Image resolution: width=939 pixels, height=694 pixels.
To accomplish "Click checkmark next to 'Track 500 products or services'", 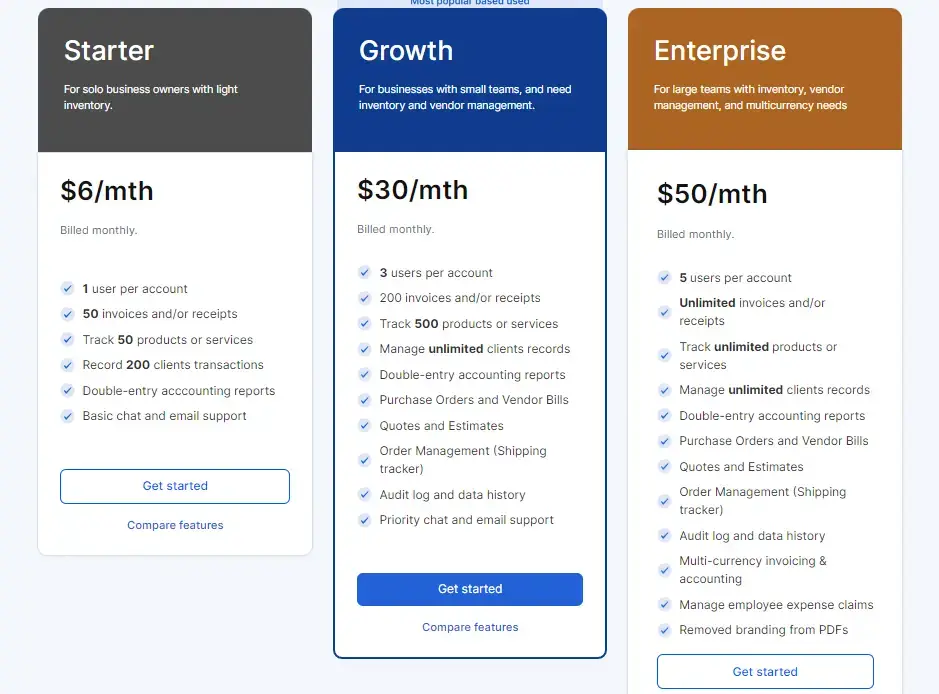I will [364, 323].
